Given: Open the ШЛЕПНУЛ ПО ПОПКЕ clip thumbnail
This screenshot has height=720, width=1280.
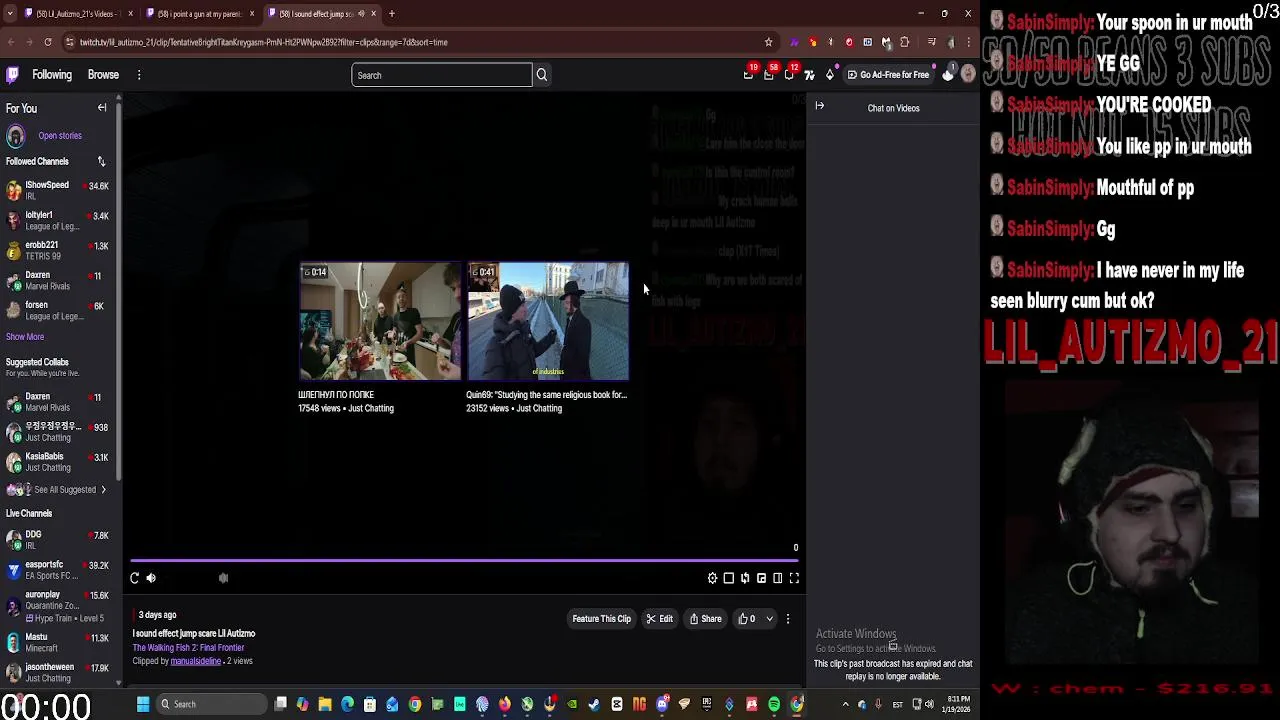Looking at the screenshot, I should click(380, 321).
